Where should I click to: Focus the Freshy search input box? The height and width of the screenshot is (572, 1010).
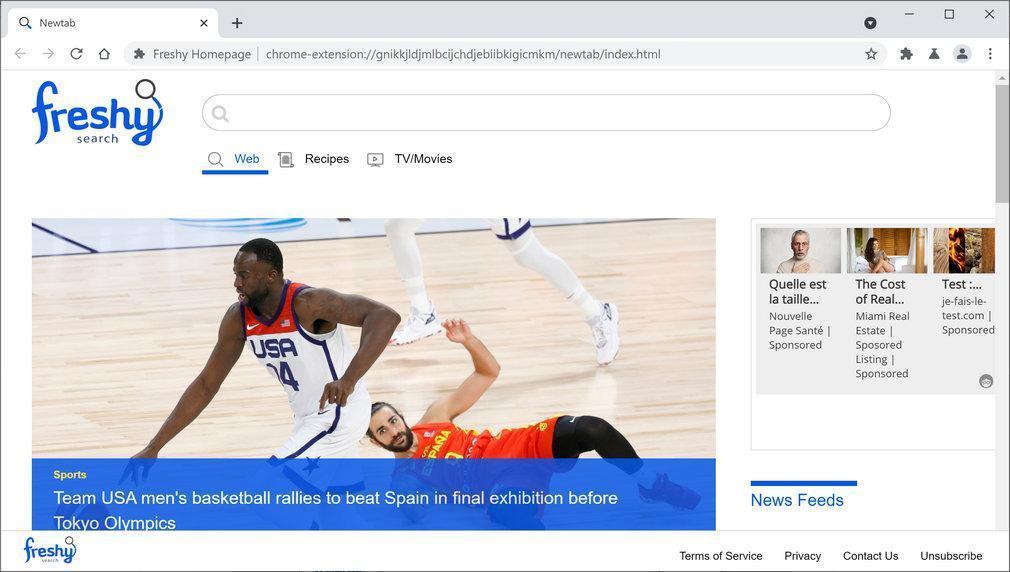pos(546,113)
